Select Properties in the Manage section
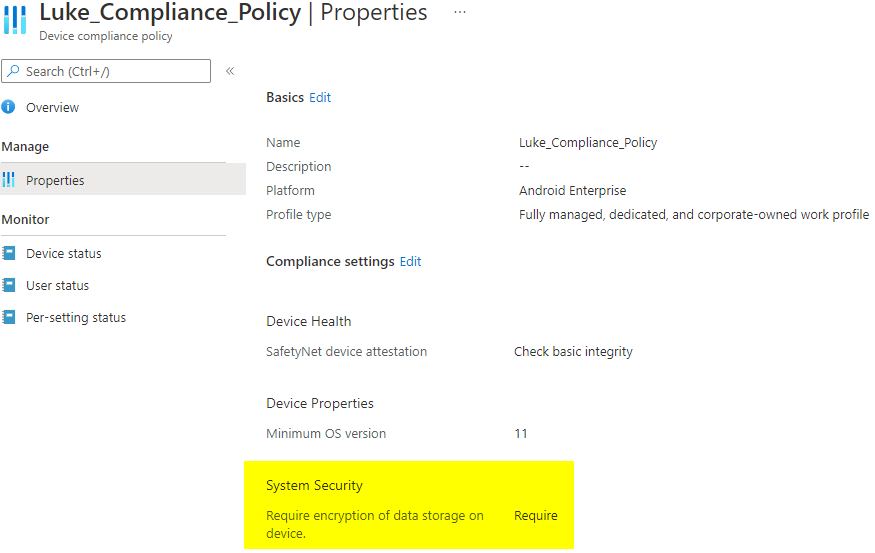This screenshot has width=875, height=553. point(55,180)
